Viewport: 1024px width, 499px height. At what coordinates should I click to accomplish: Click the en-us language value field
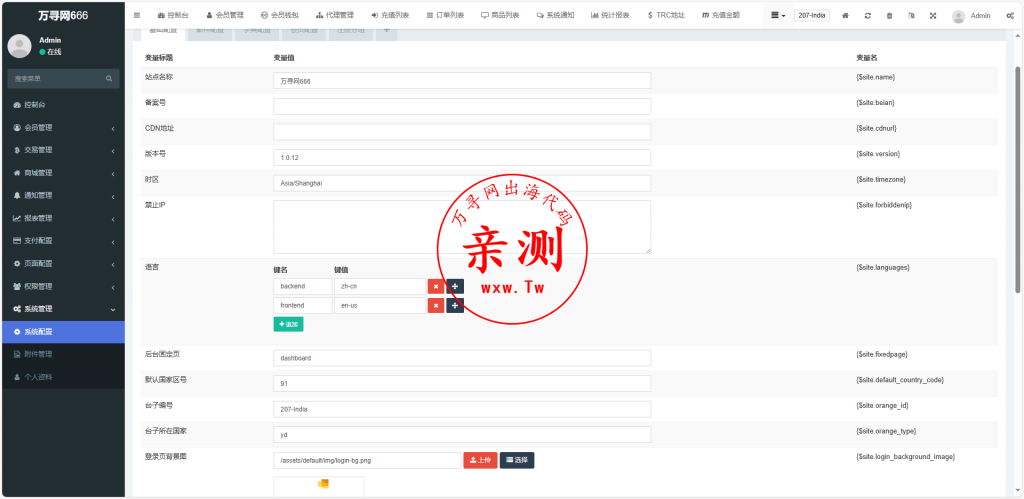(379, 306)
